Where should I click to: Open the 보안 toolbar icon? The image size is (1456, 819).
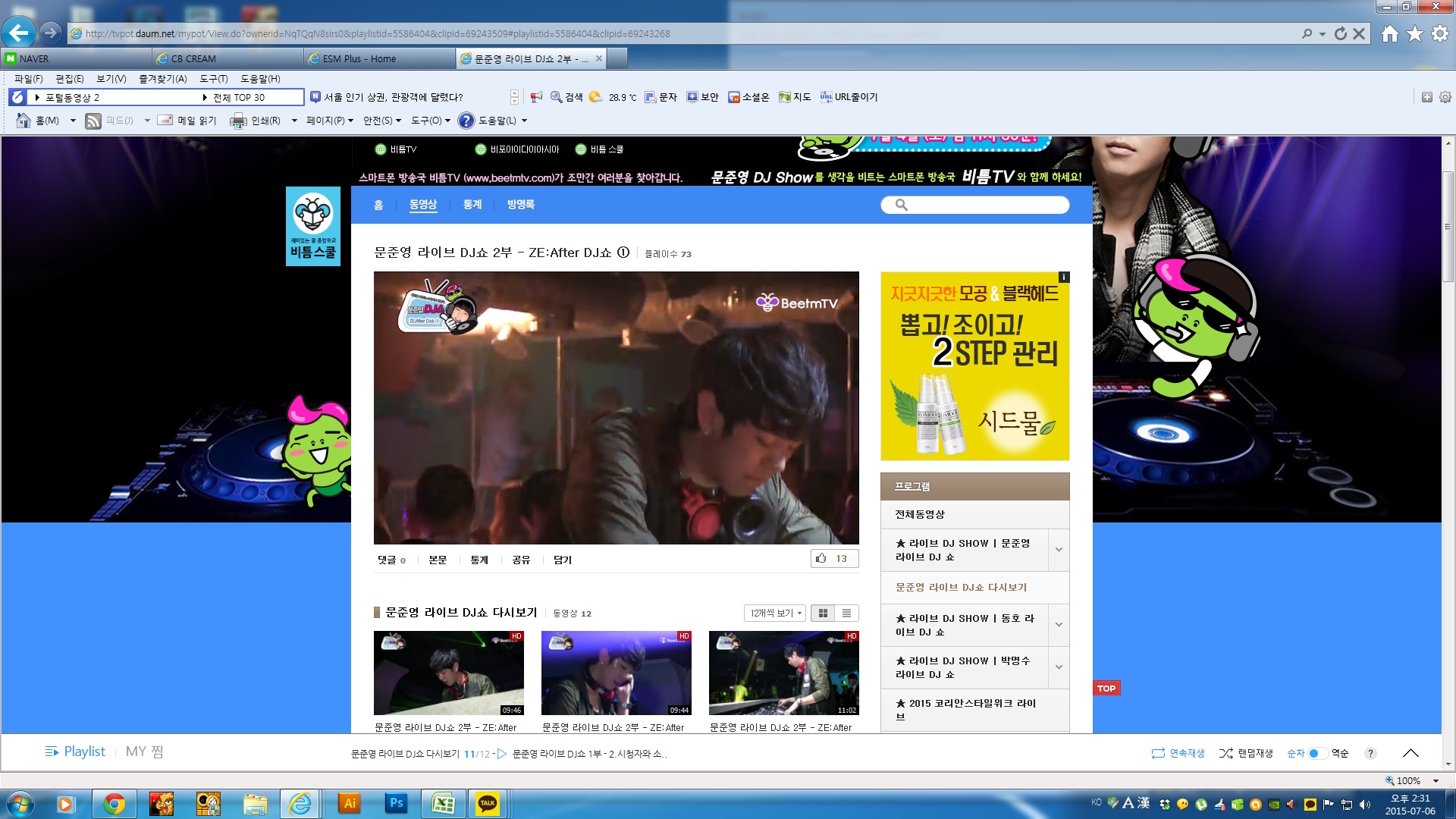pyautogui.click(x=702, y=97)
